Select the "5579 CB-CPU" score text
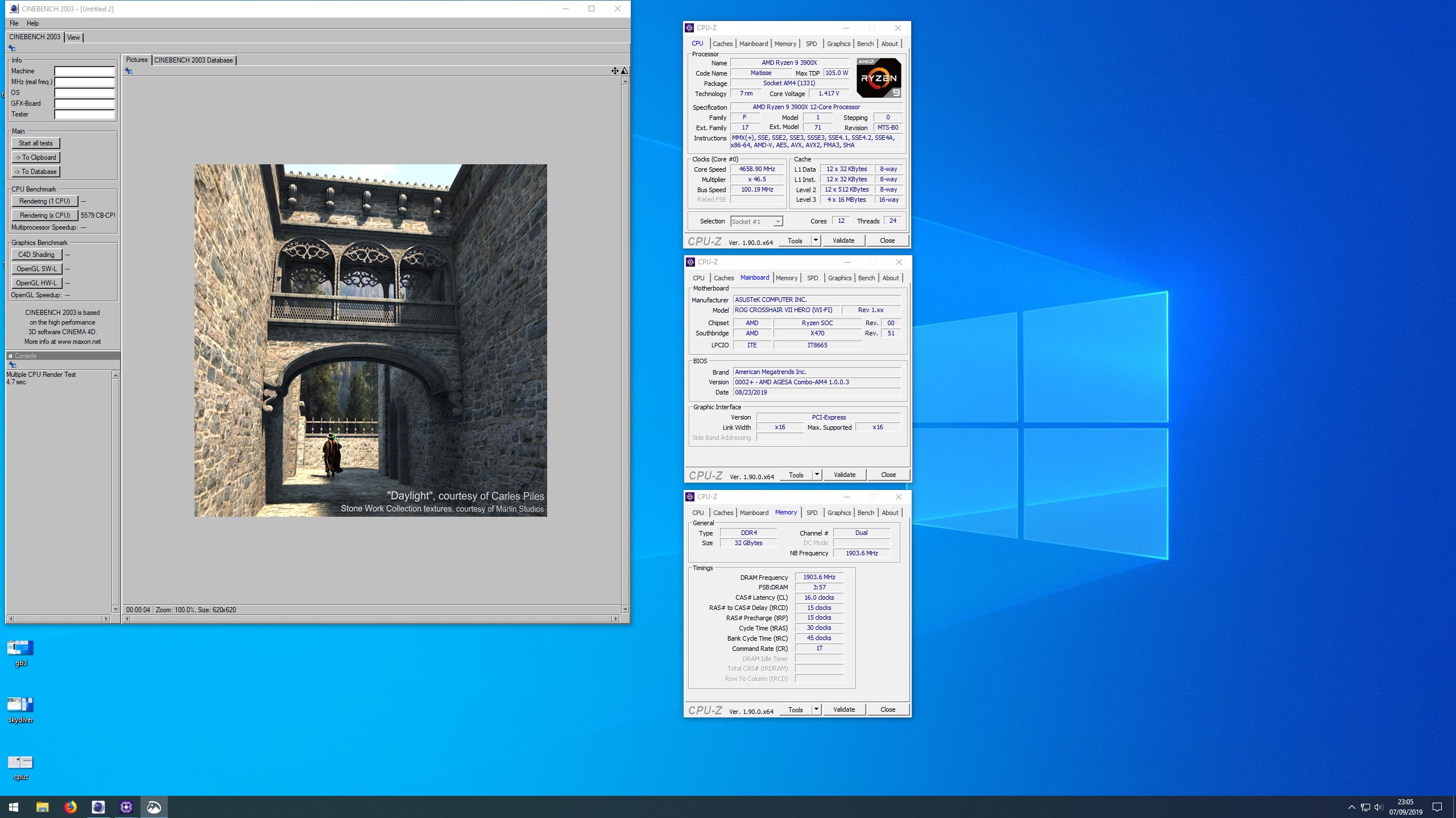The width and height of the screenshot is (1456, 818). [98, 215]
